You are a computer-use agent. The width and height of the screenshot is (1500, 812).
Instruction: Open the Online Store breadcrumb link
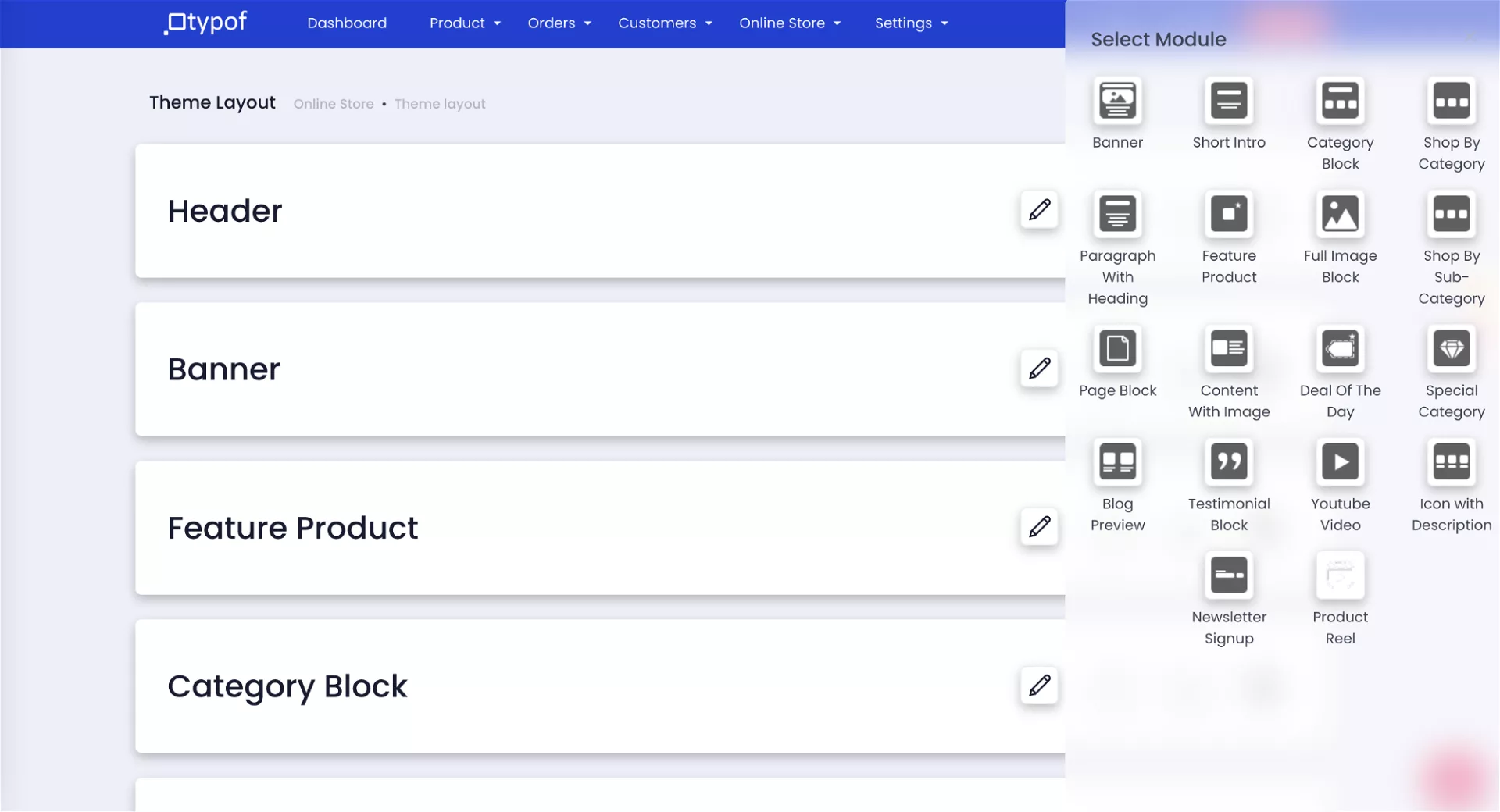[334, 104]
